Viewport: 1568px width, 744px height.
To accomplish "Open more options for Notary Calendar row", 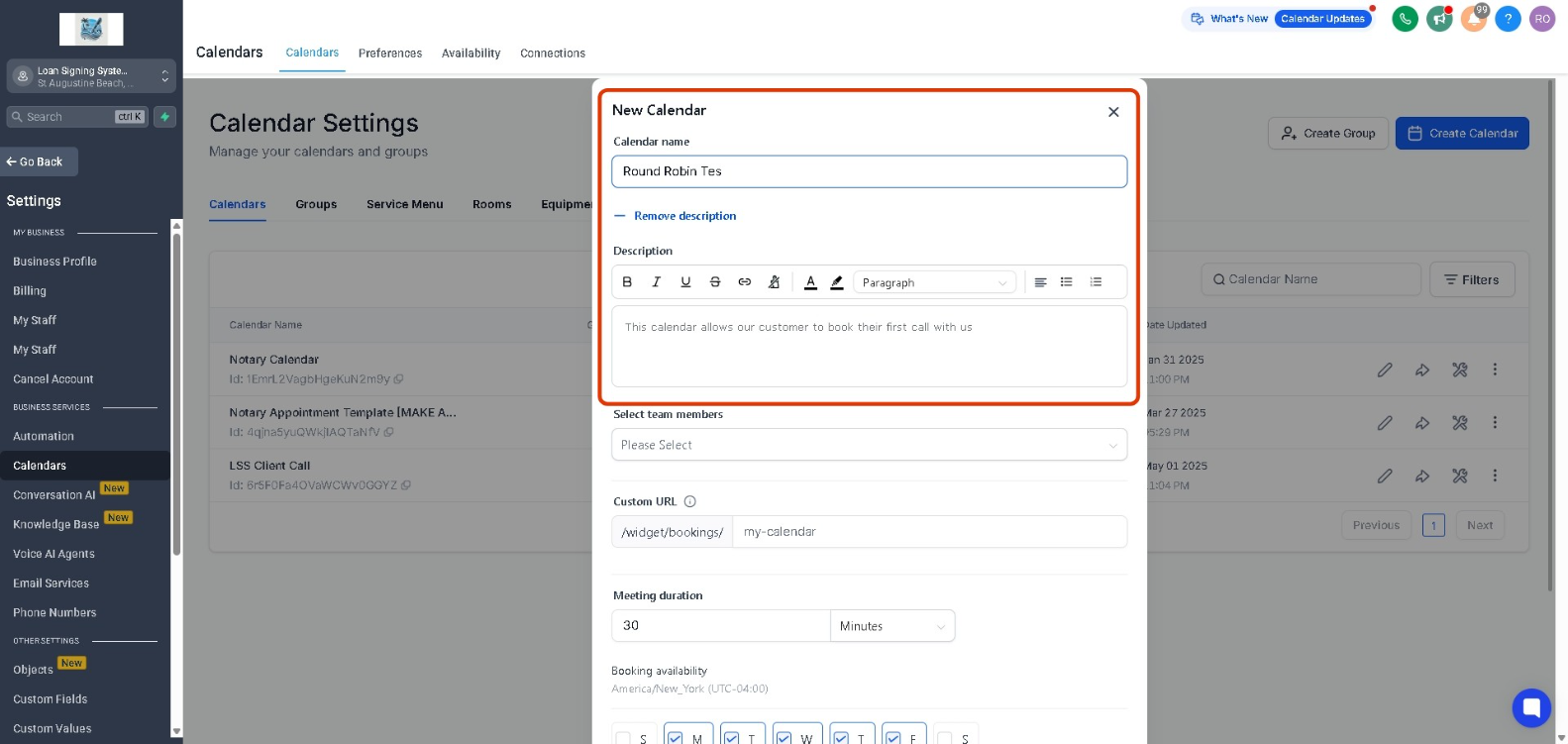I will (1495, 370).
